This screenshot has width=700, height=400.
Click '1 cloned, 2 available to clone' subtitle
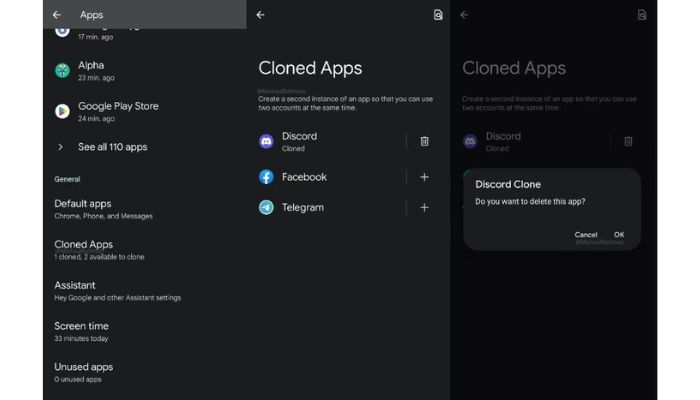(x=99, y=257)
